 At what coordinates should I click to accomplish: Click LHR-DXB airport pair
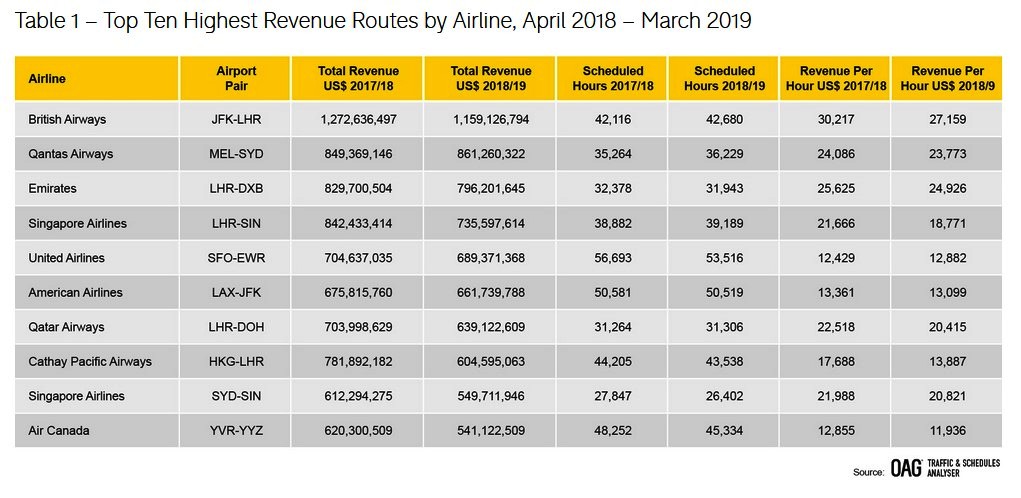(x=235, y=189)
